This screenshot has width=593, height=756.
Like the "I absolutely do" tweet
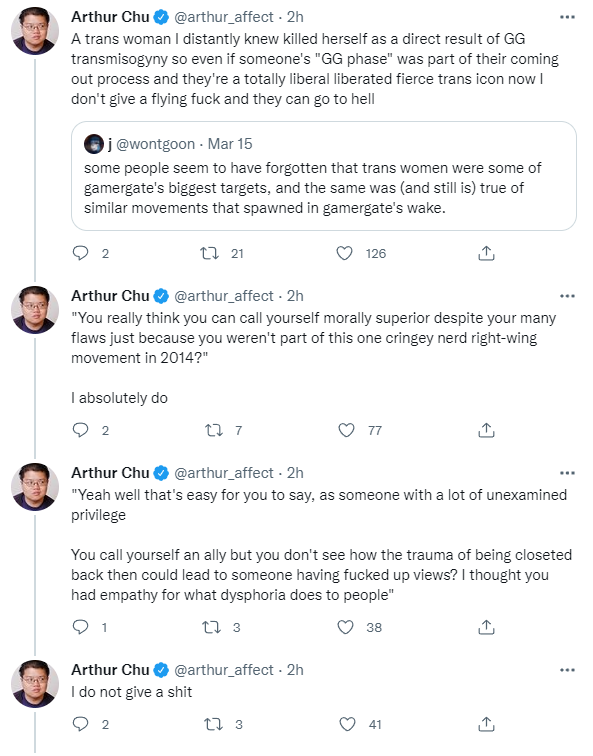tap(346, 430)
